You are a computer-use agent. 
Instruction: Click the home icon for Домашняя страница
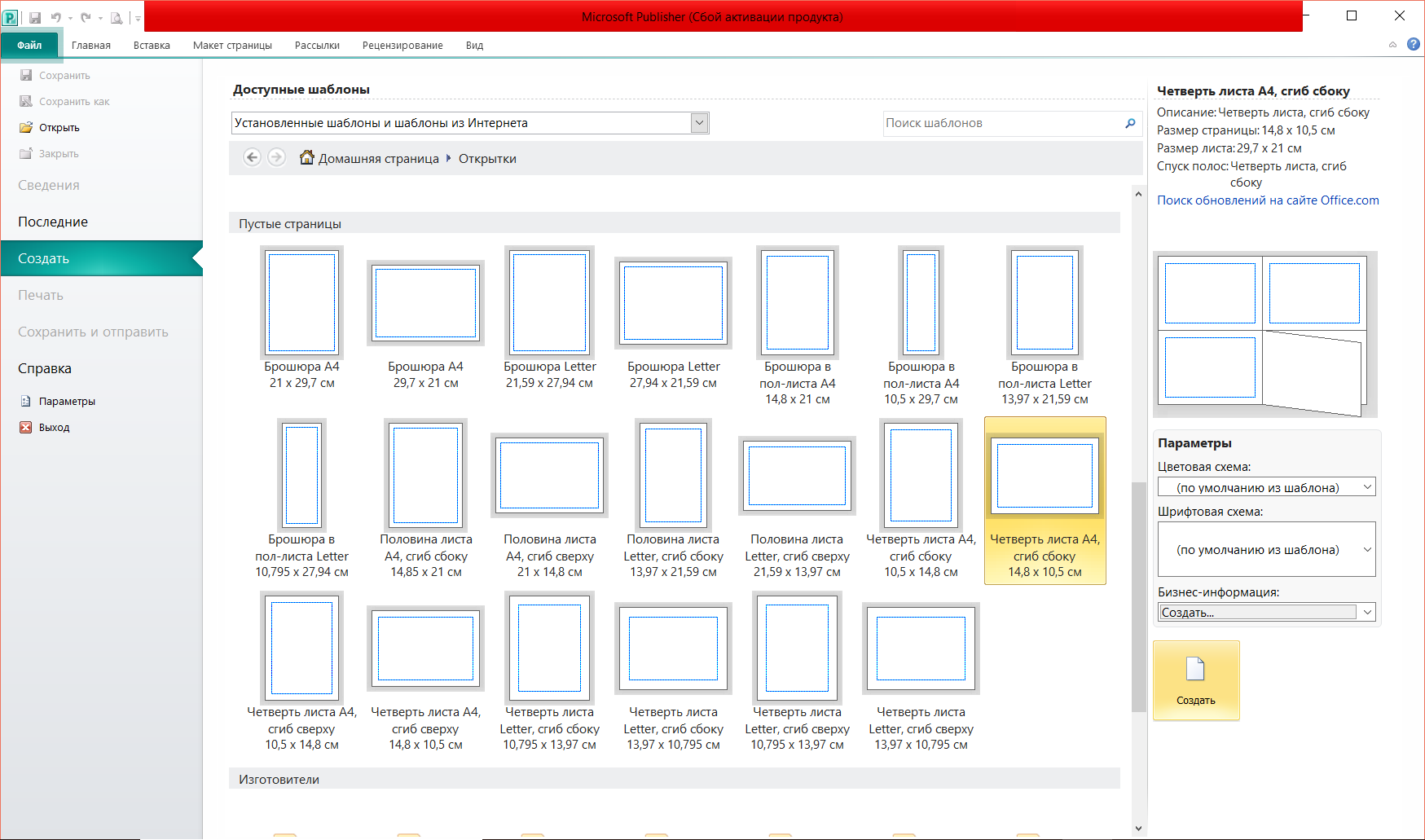click(306, 157)
